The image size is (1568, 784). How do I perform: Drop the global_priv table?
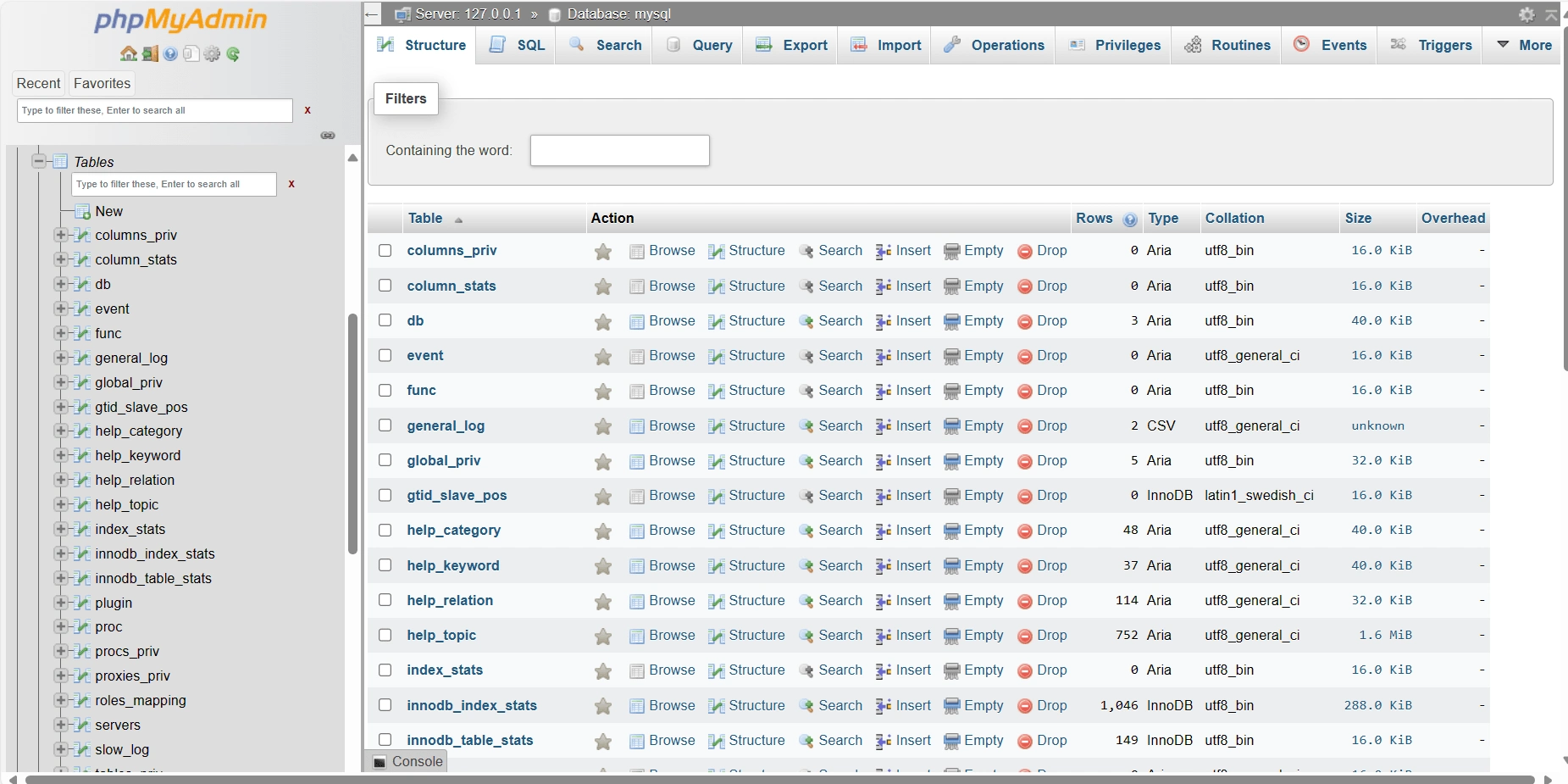tap(1042, 461)
